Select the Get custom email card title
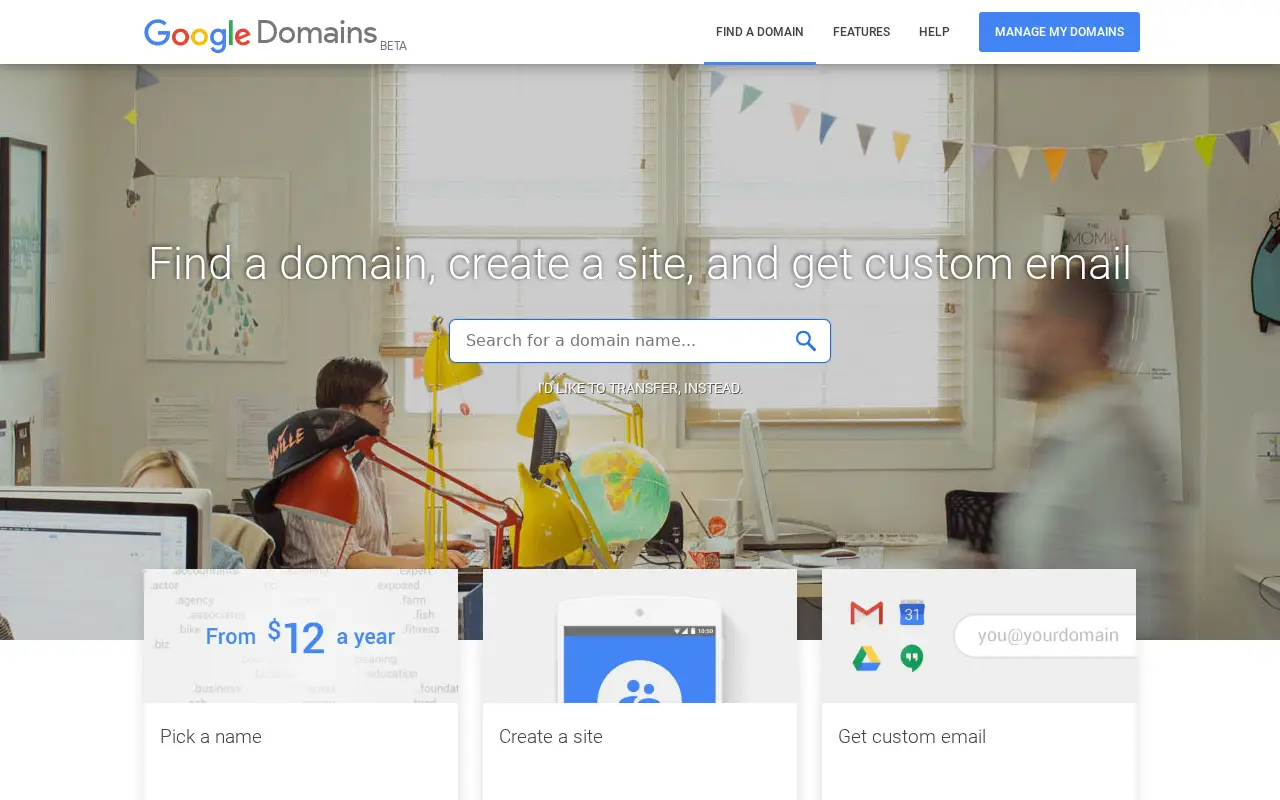 coord(912,737)
